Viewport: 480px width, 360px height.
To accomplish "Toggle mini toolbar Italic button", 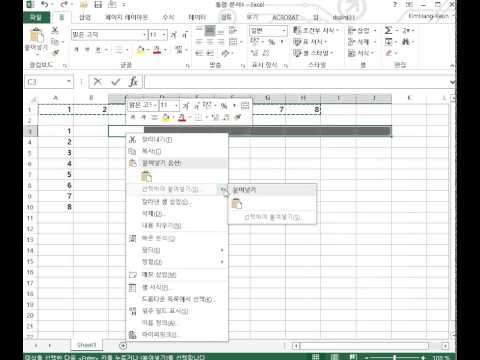I will pos(143,117).
